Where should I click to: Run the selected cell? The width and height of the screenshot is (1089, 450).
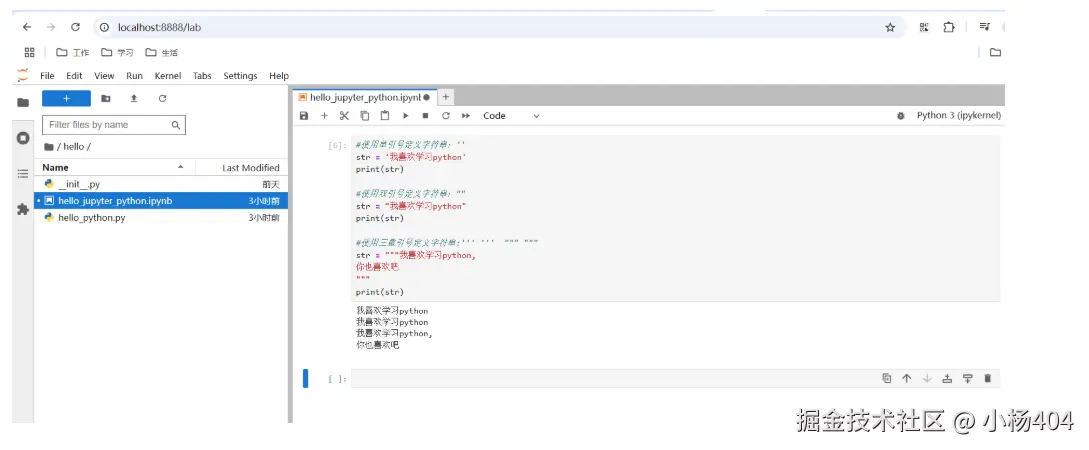[x=406, y=116]
